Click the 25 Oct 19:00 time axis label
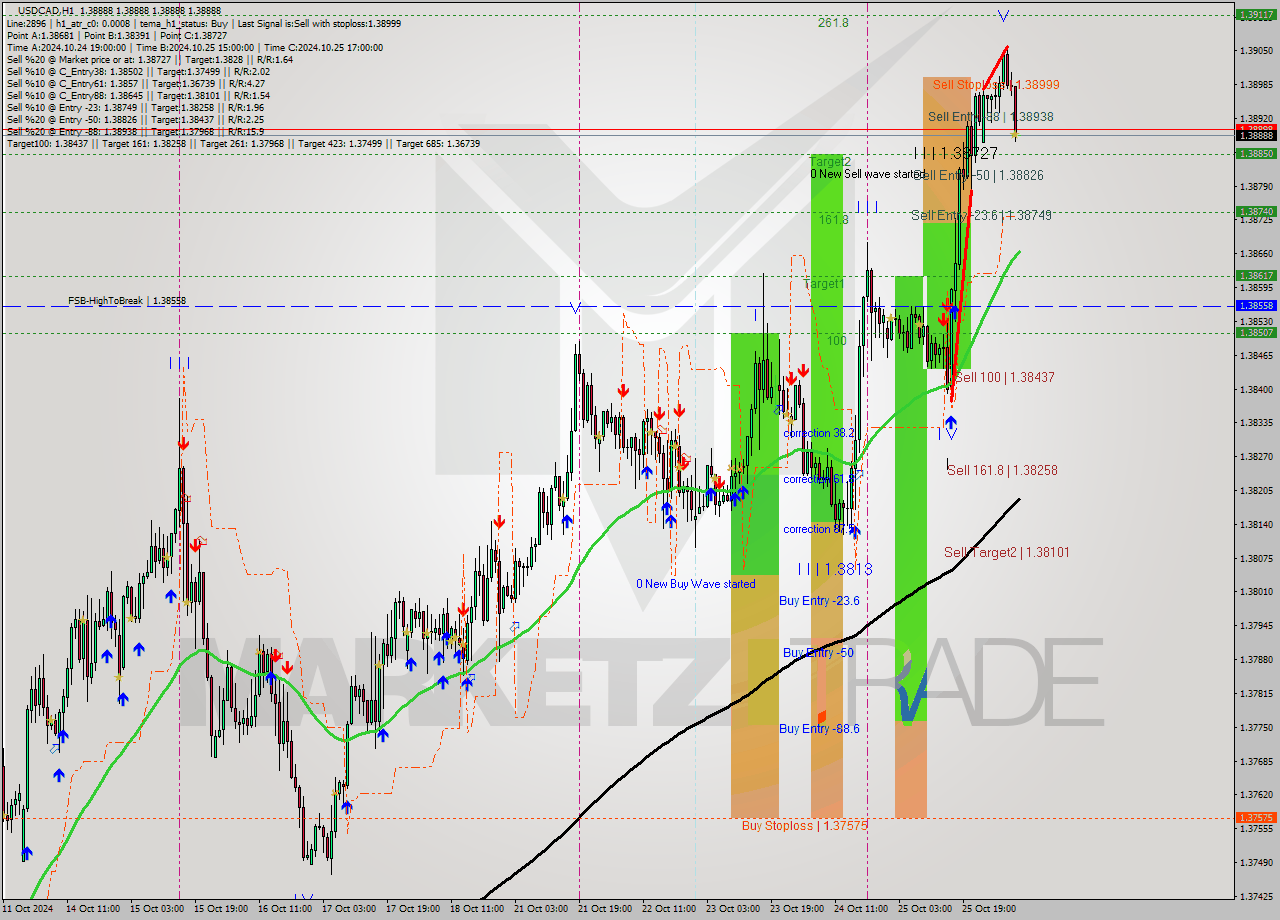Viewport: 1280px width, 920px height. [x=989, y=909]
